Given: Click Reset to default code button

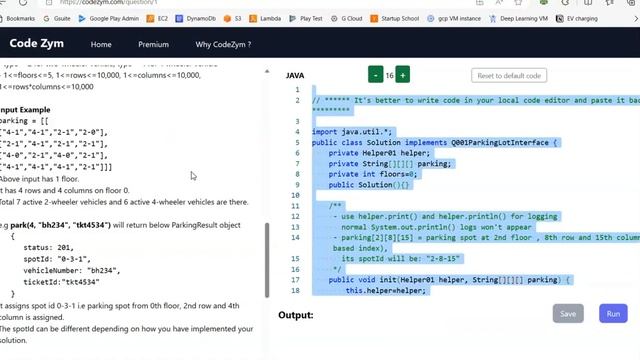Looking at the screenshot, I should coord(509,76).
